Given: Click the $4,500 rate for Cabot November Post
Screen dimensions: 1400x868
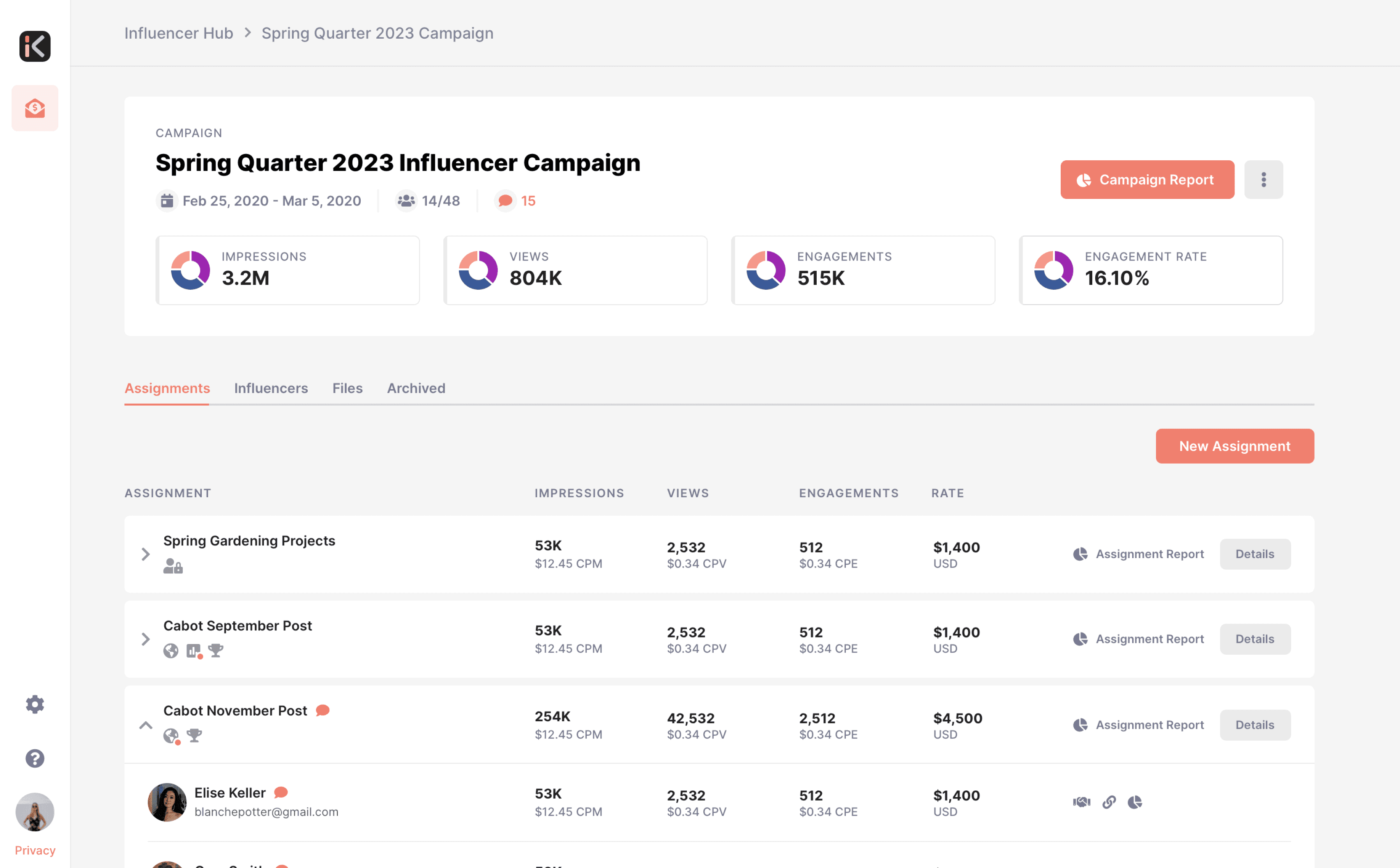Looking at the screenshot, I should tap(958, 718).
